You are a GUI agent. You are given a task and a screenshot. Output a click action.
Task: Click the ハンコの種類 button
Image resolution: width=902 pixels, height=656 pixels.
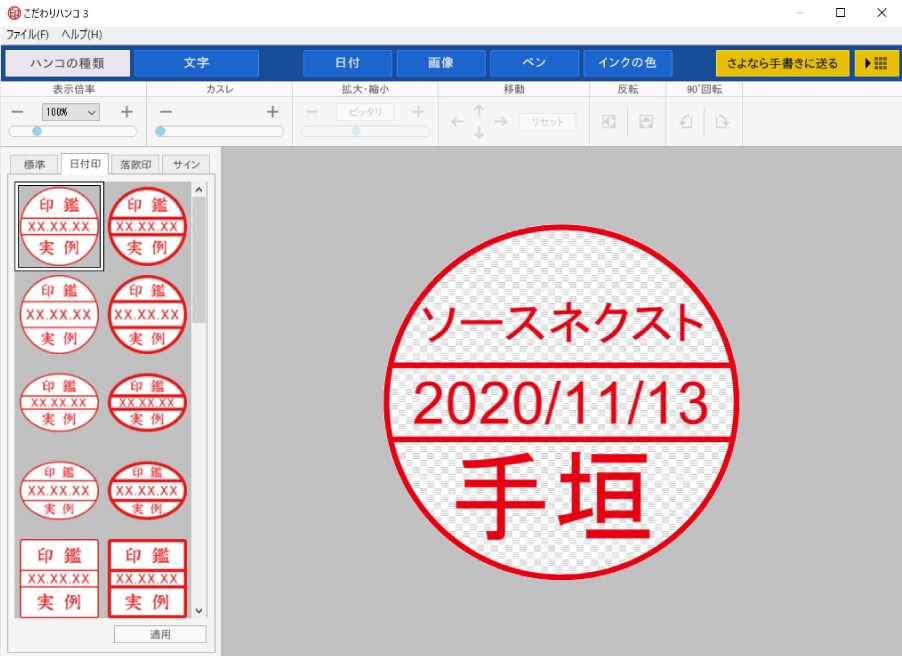pyautogui.click(x=68, y=63)
